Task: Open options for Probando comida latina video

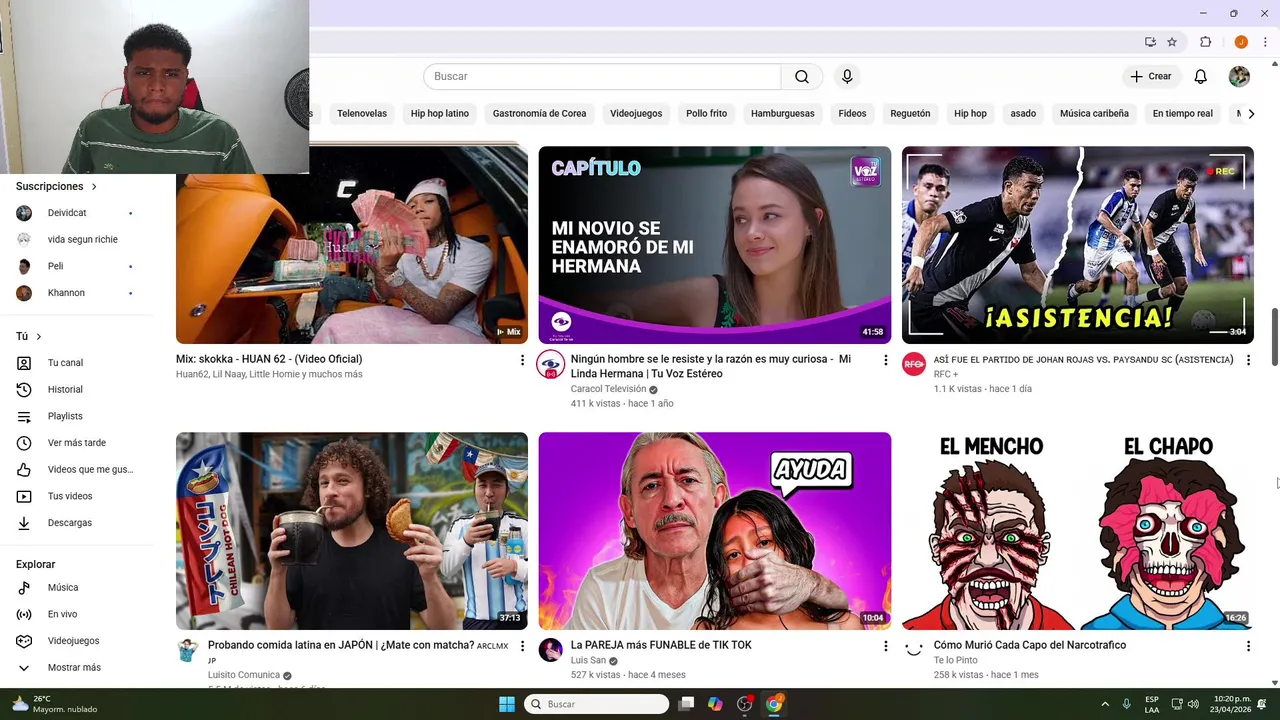Action: pos(521,647)
